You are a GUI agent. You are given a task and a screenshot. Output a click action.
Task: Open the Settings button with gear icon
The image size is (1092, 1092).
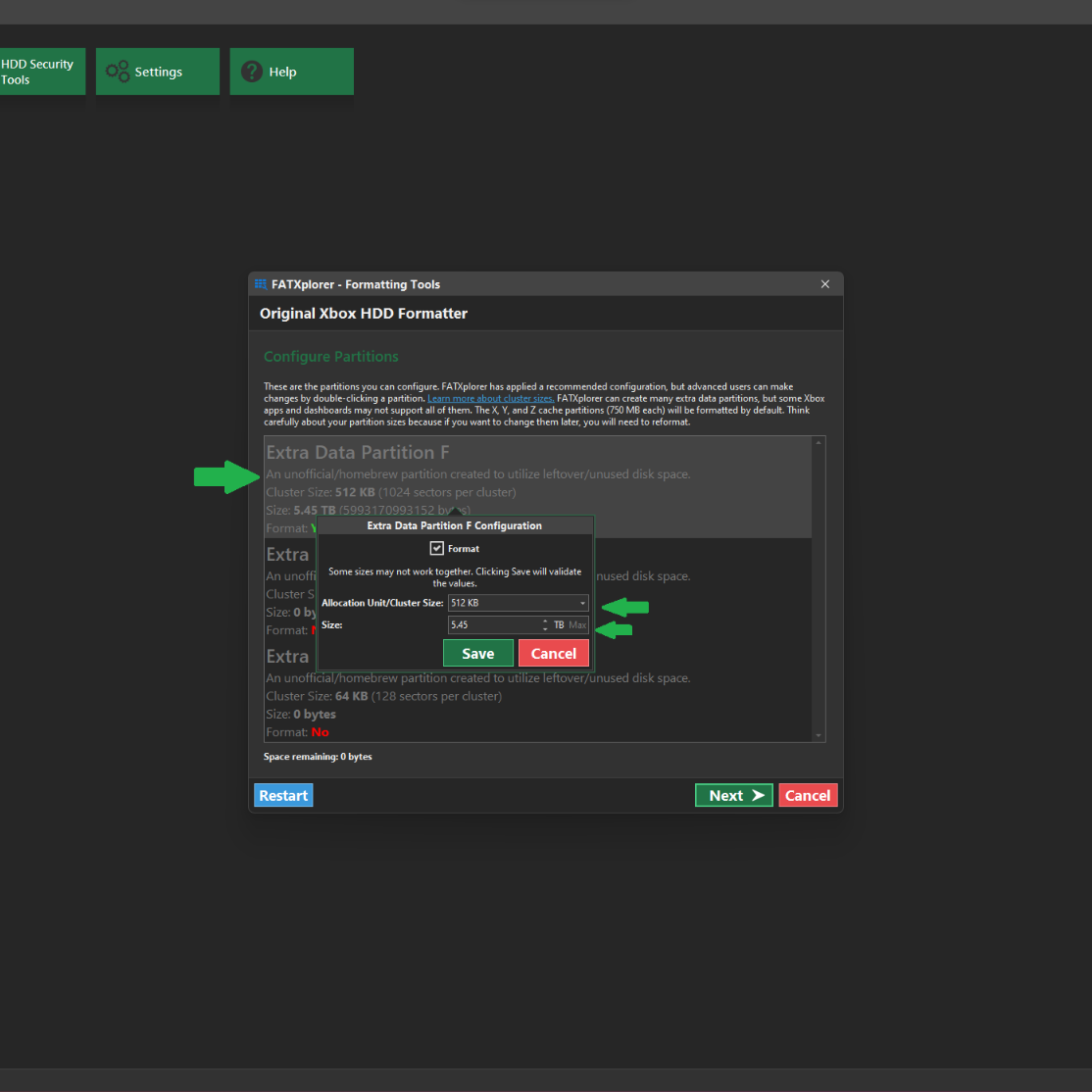tap(158, 71)
